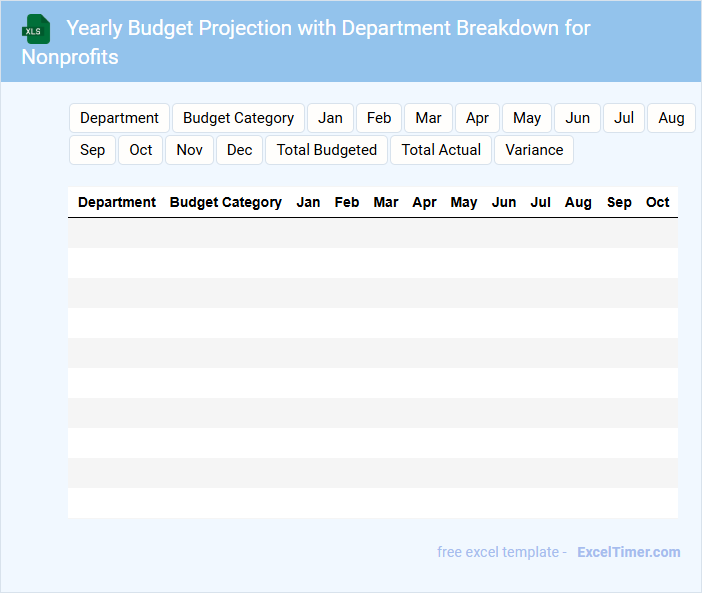This screenshot has width=702, height=593.
Task: Click the Sep month tag
Action: [92, 150]
